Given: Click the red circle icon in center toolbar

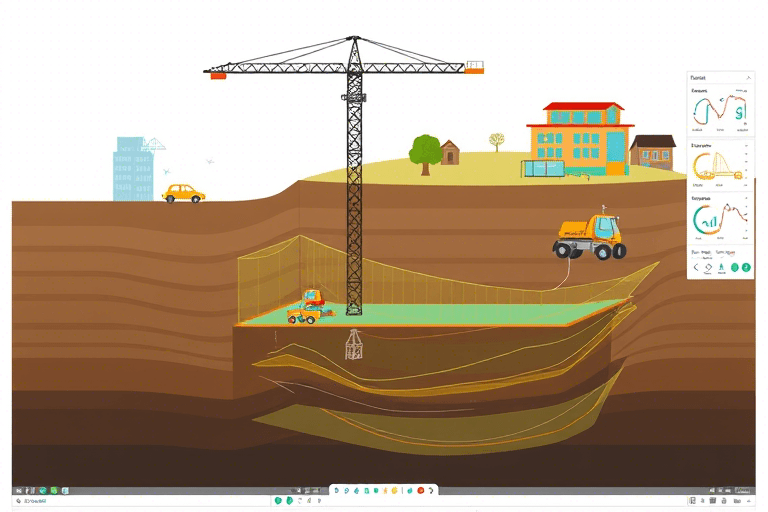Looking at the screenshot, I should [421, 490].
